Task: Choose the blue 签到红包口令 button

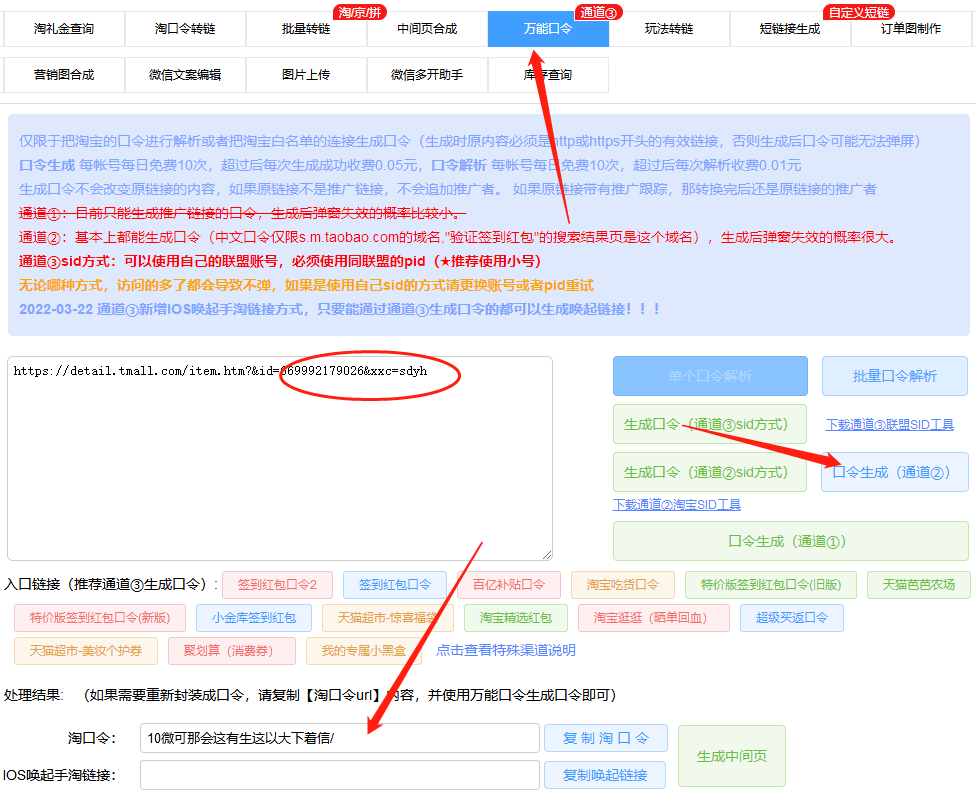Action: (x=395, y=585)
